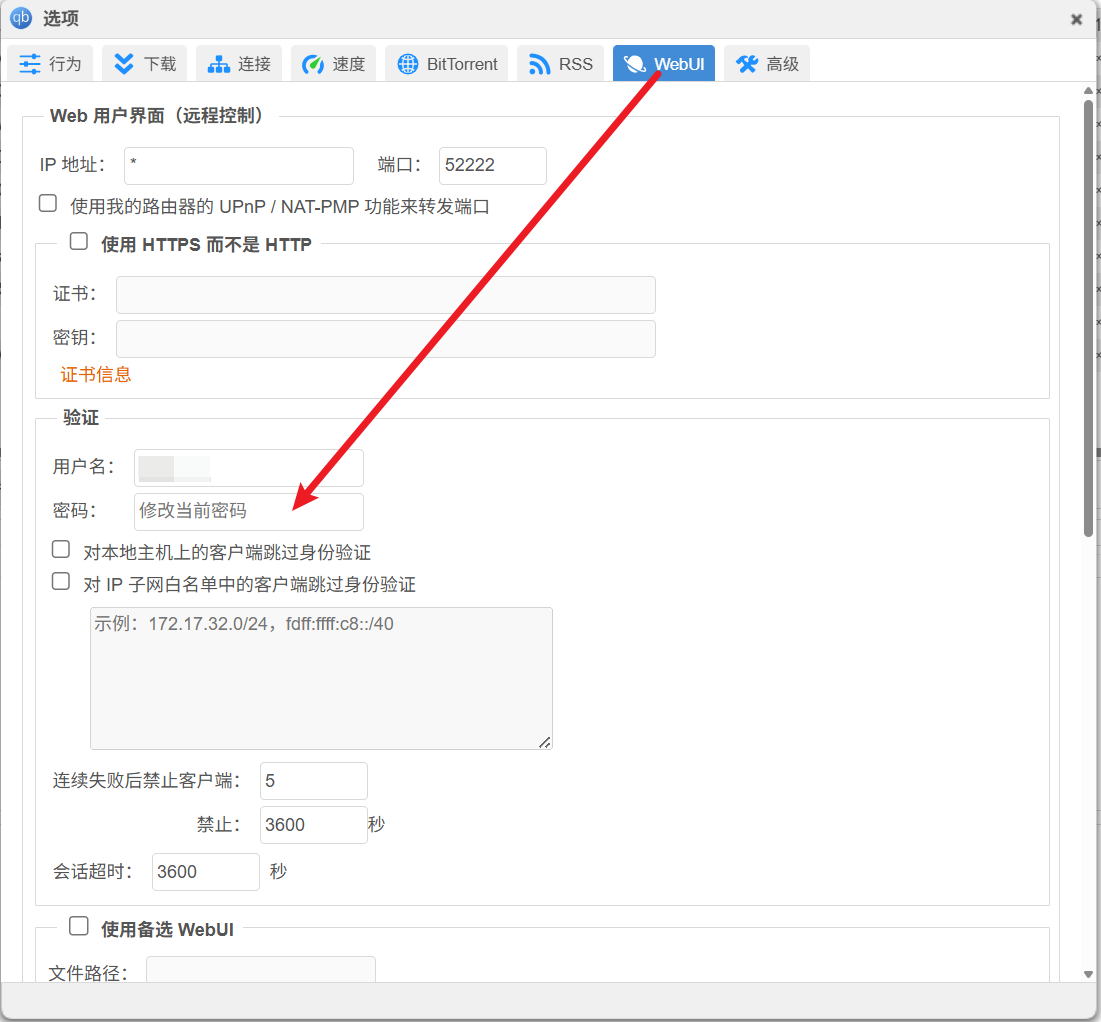1101x1022 pixels.
Task: Click the 会话超时 seconds field
Action: [x=205, y=872]
